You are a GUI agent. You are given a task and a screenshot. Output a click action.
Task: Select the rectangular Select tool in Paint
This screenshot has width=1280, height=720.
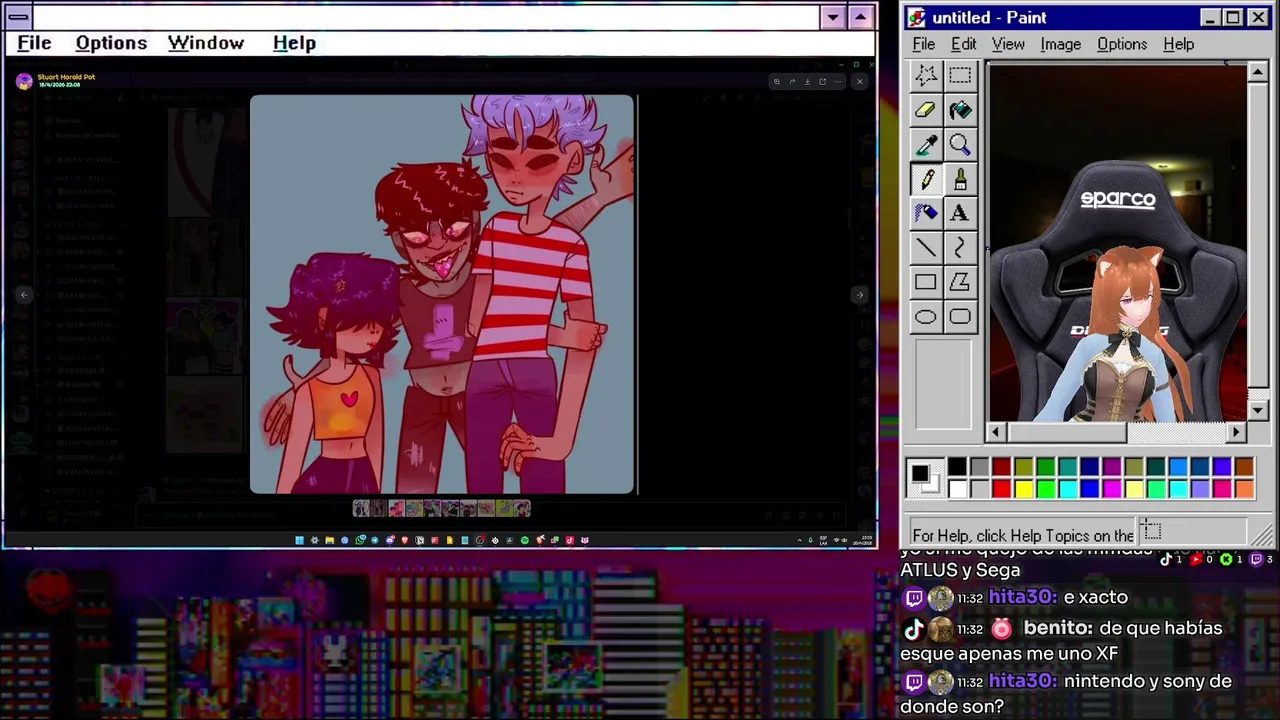click(960, 76)
